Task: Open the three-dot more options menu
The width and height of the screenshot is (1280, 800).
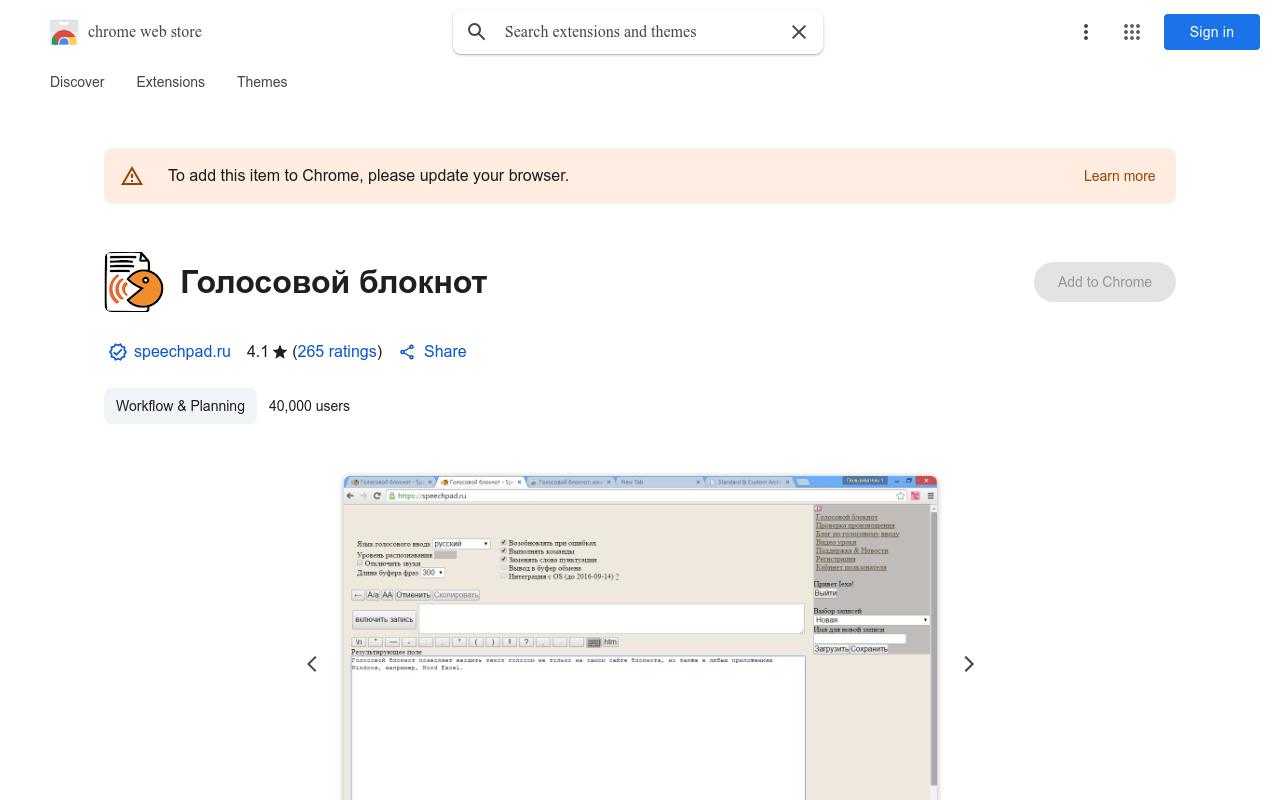Action: click(1086, 32)
